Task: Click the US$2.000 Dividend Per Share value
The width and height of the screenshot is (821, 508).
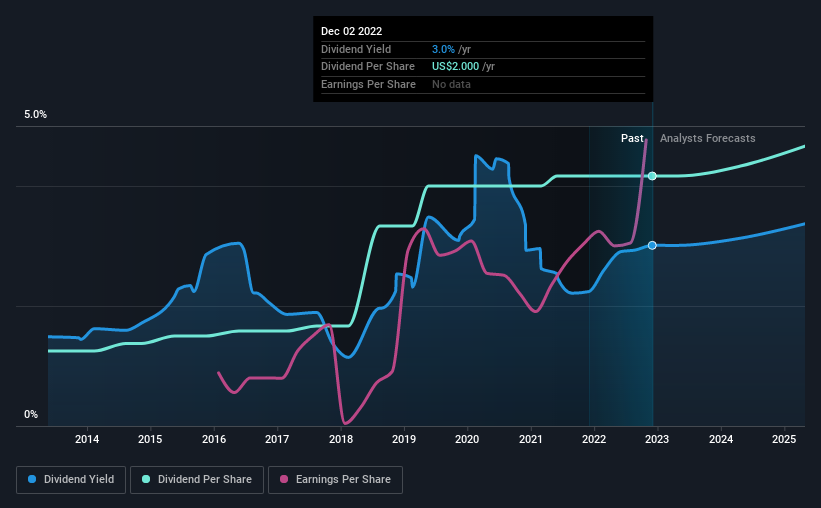Action: (x=455, y=67)
